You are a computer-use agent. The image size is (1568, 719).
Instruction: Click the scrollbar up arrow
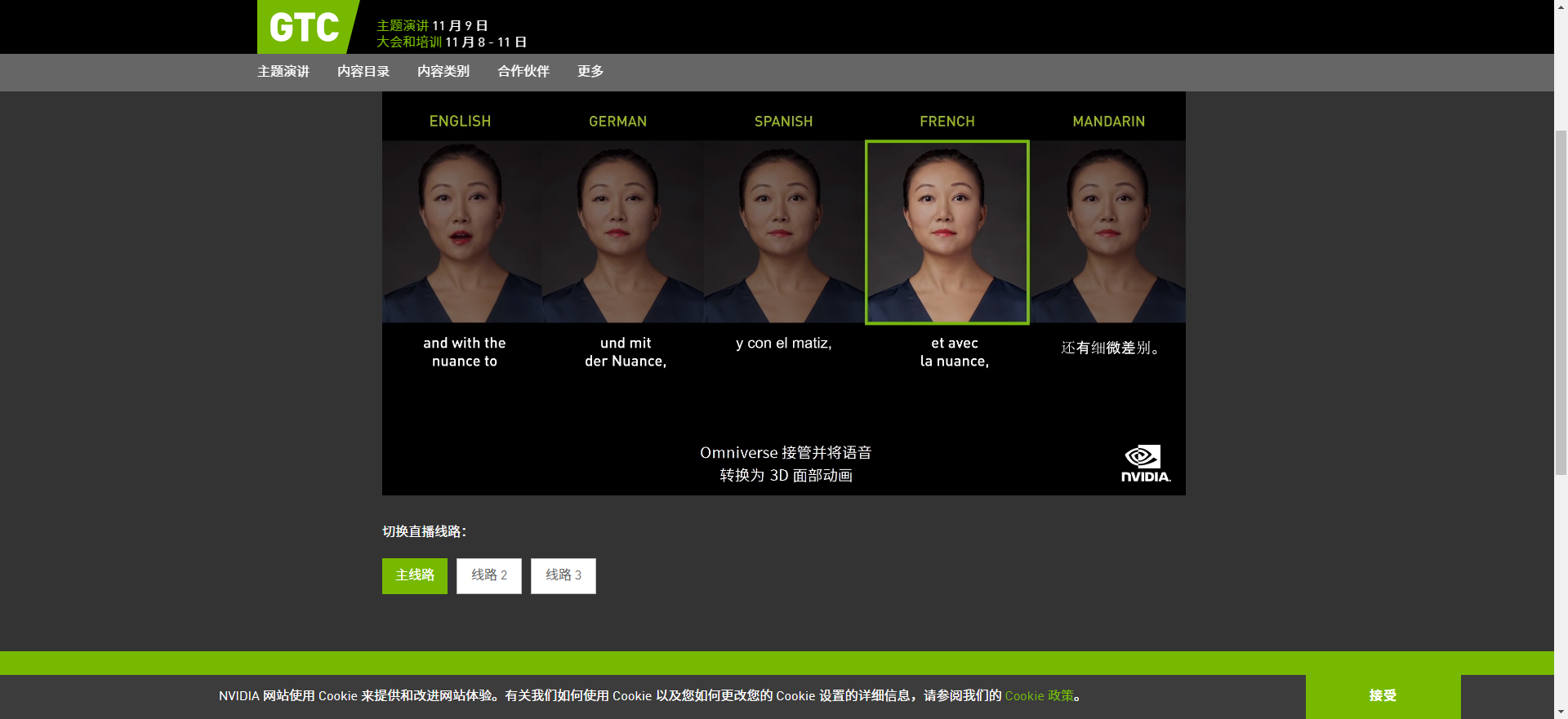[1561, 7]
